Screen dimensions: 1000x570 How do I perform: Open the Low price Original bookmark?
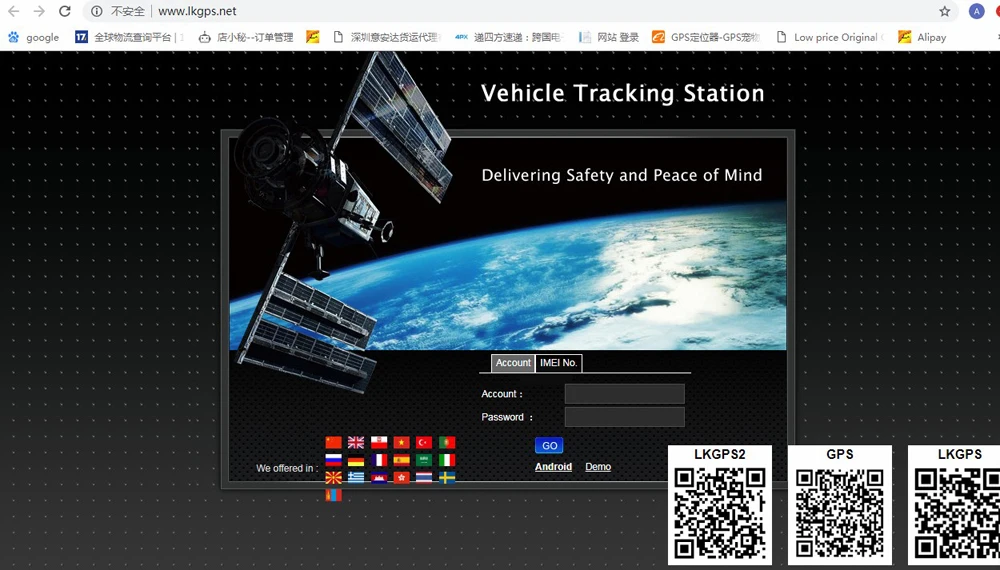[x=829, y=37]
